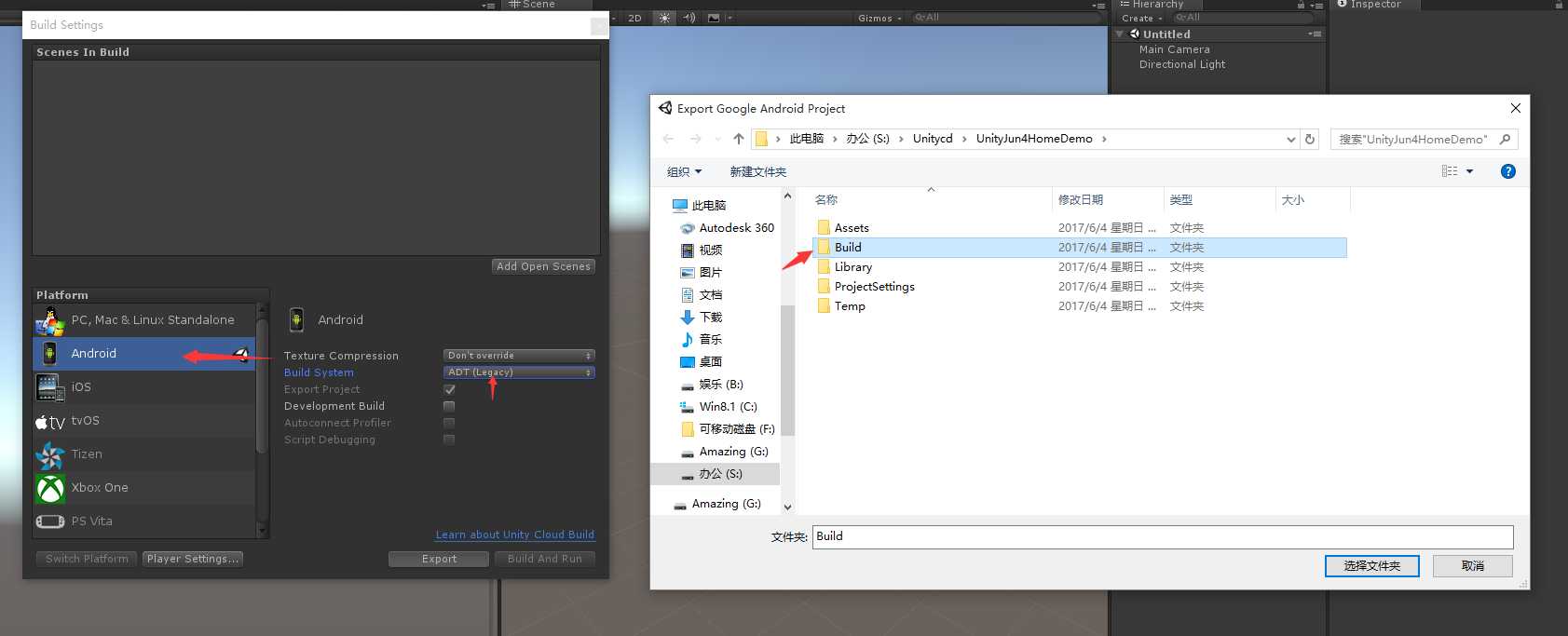
Task: Toggle scene audio speaker icon
Action: [x=689, y=18]
